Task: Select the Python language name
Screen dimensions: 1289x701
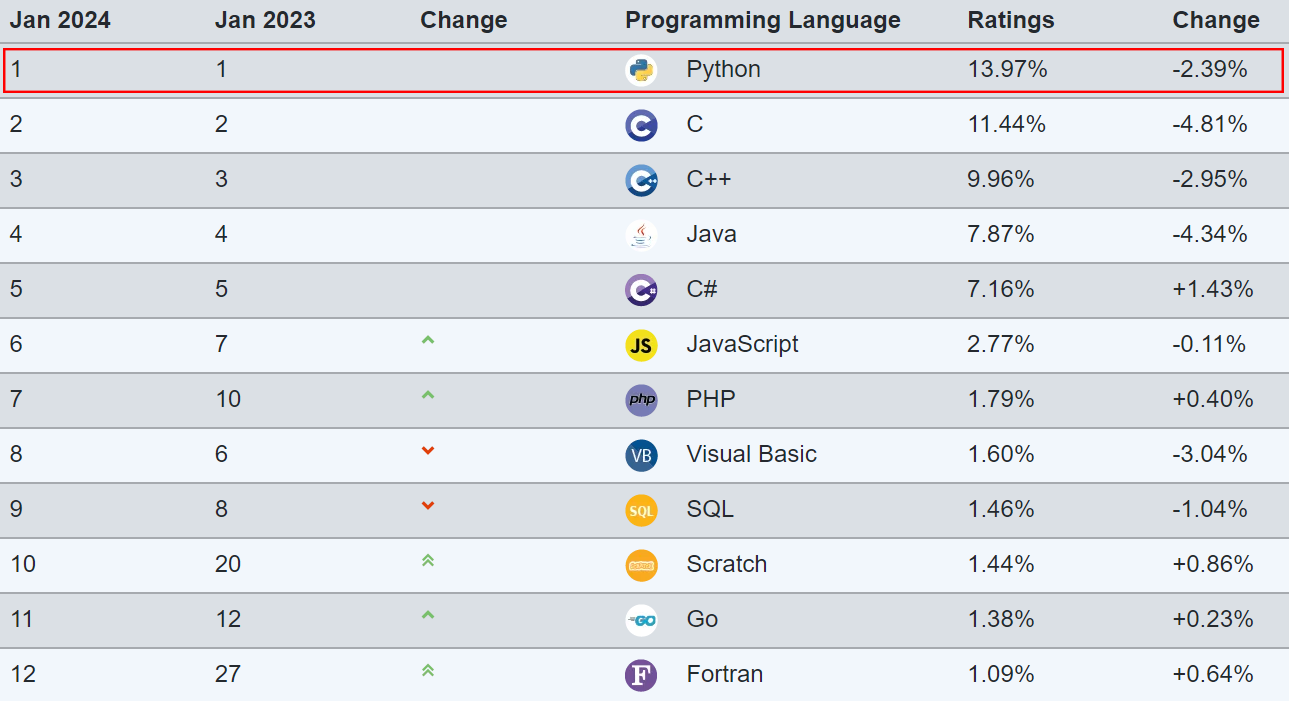Action: tap(723, 70)
